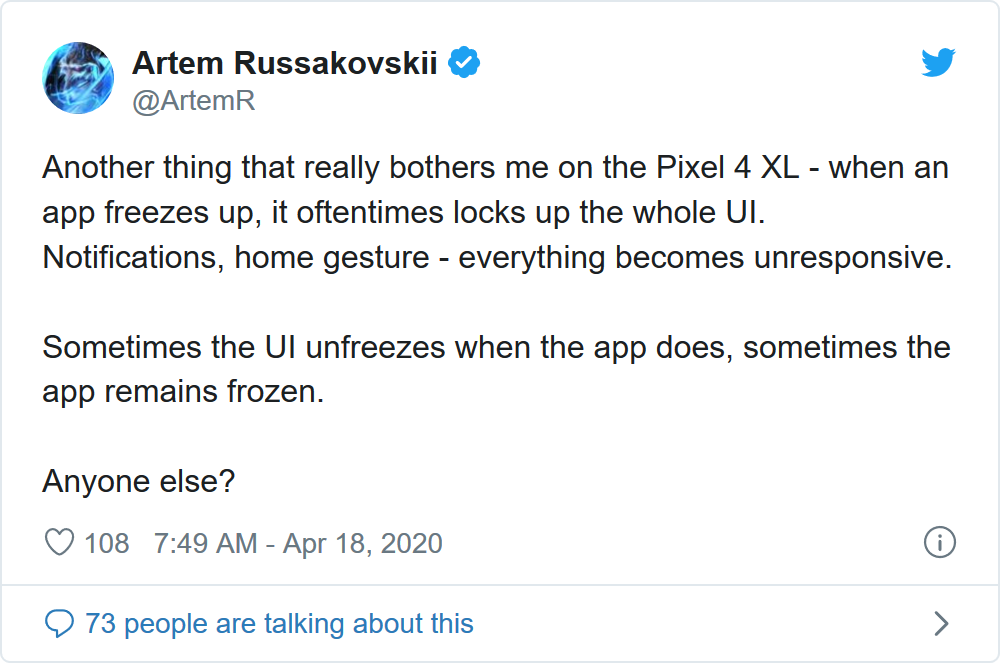The image size is (1000, 663).
Task: Click the reply speech bubble icon
Action: (60, 624)
